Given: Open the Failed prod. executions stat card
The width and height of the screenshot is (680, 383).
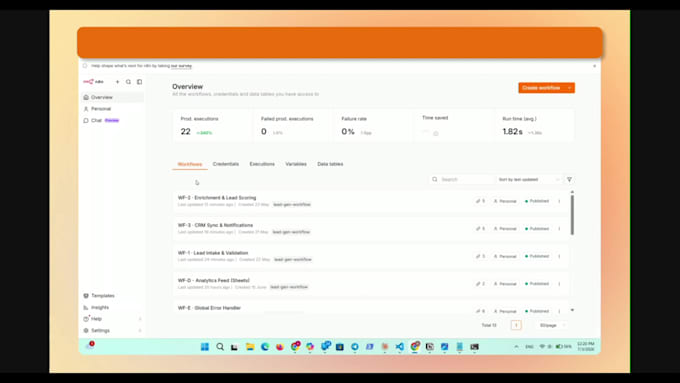Looking at the screenshot, I should pyautogui.click(x=293, y=126).
